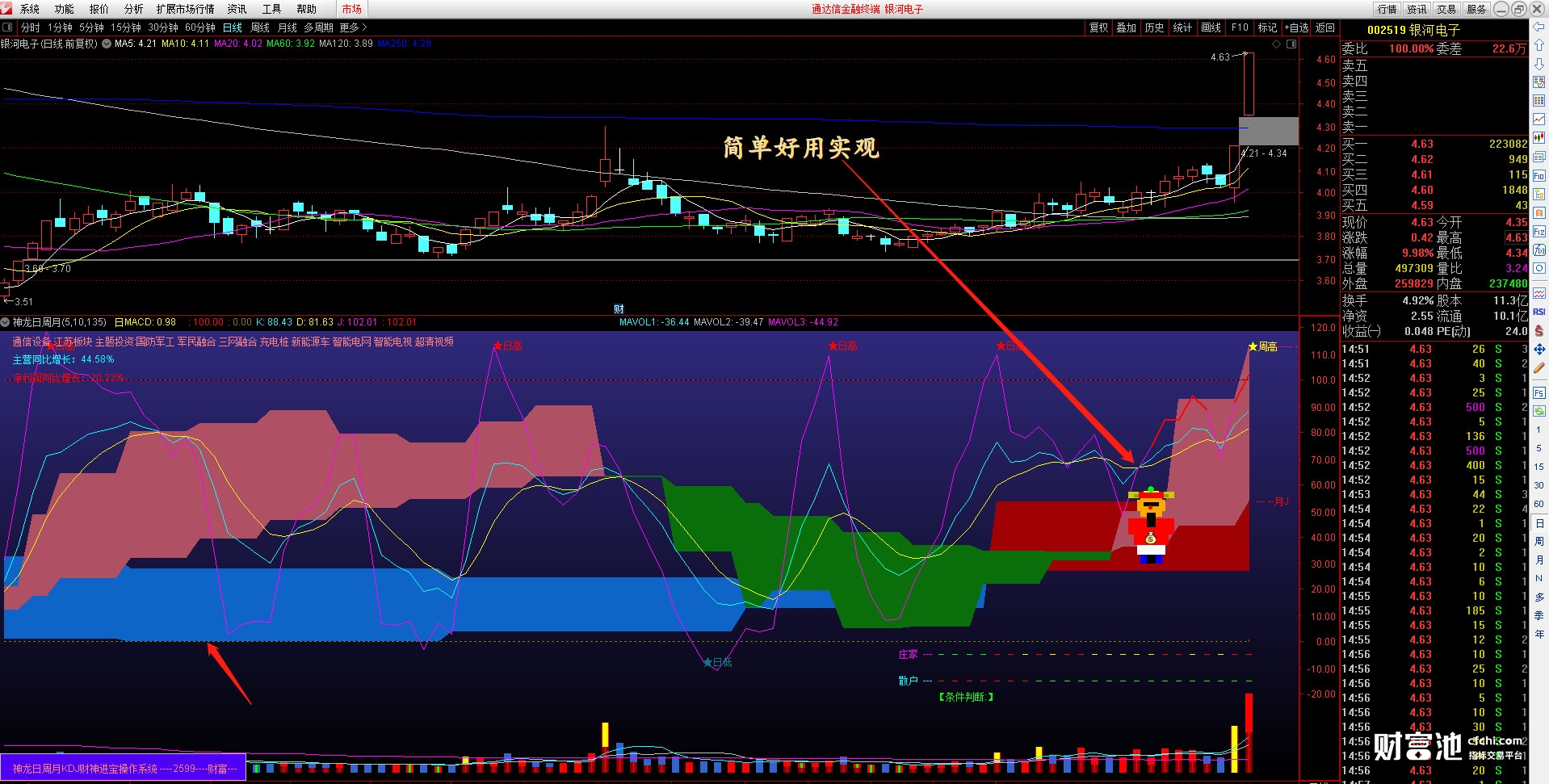Select 日 daily period in right sidebar
Viewport: 1549px width, 784px height.
(1539, 523)
